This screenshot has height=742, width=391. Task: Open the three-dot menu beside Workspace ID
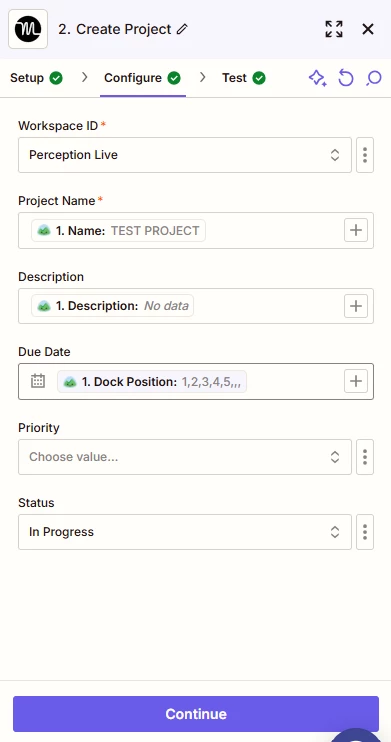point(365,155)
